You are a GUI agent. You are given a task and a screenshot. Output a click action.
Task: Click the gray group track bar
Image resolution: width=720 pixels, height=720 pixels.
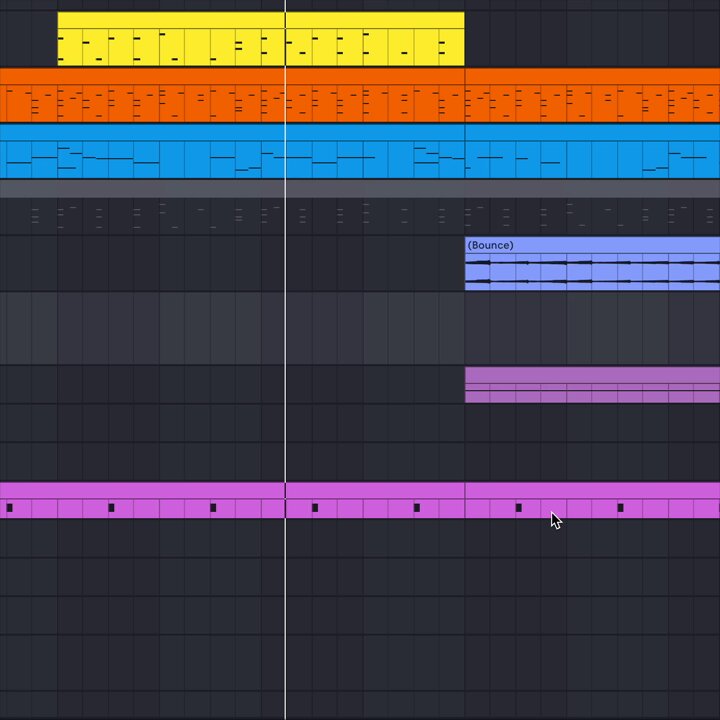360,189
